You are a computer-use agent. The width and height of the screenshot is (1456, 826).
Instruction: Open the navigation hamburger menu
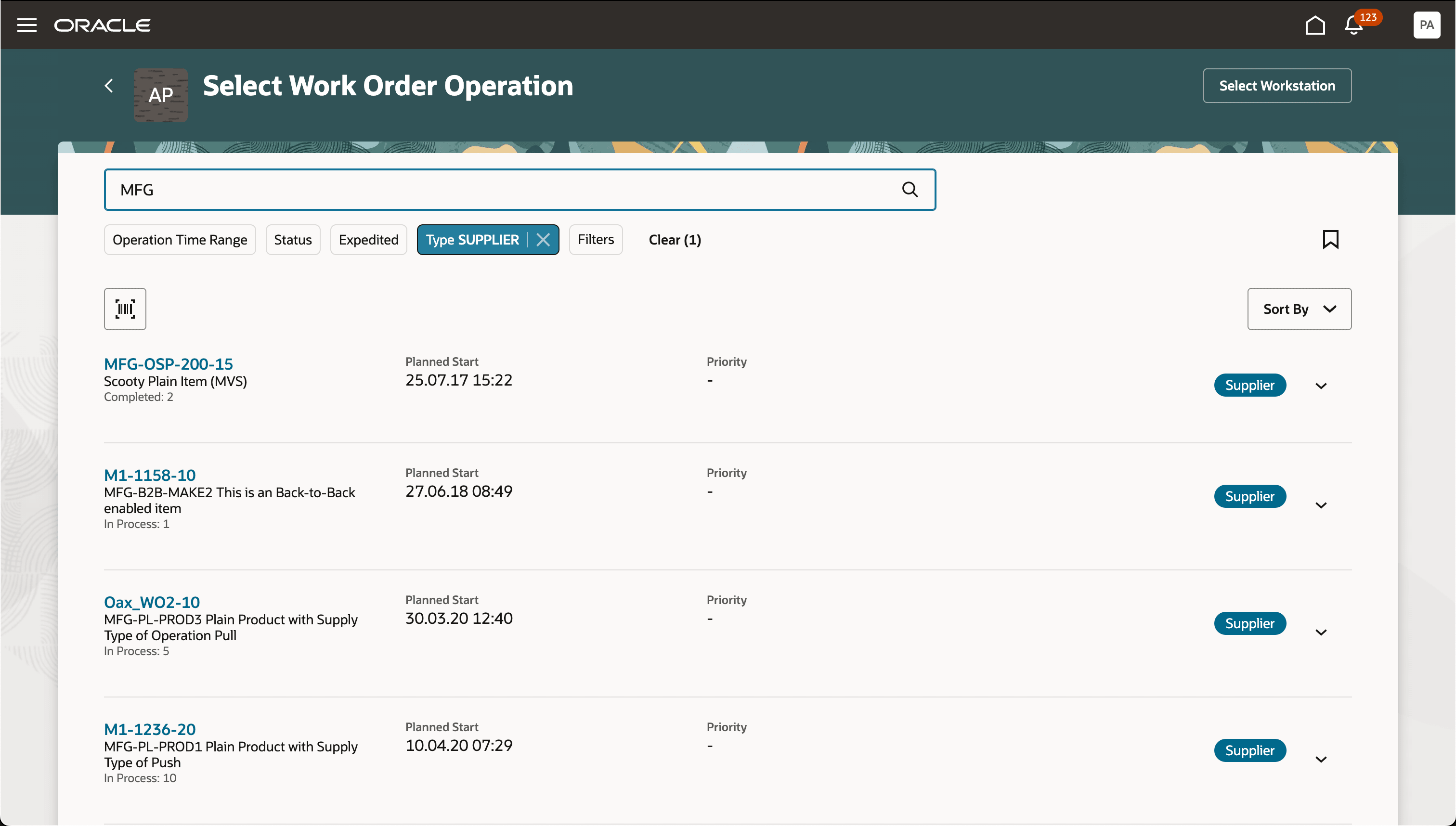pyautogui.click(x=26, y=25)
